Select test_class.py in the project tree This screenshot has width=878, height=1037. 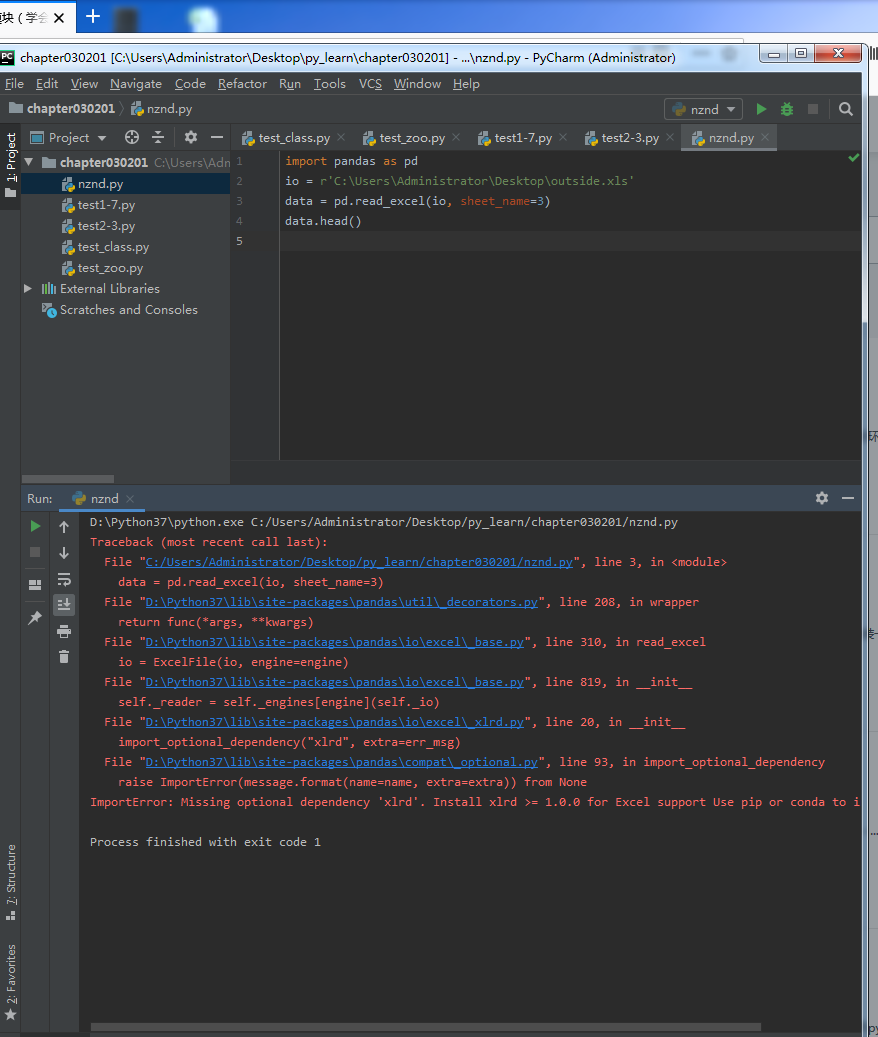click(113, 247)
